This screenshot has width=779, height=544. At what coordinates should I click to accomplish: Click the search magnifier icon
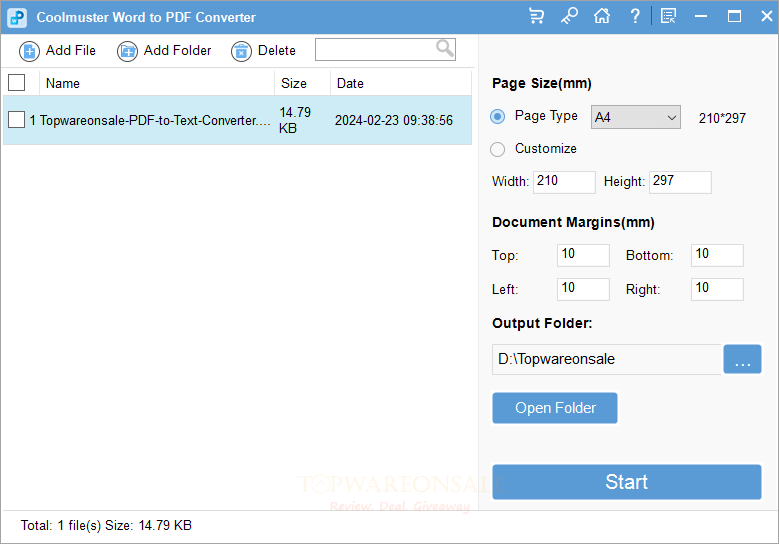(444, 49)
